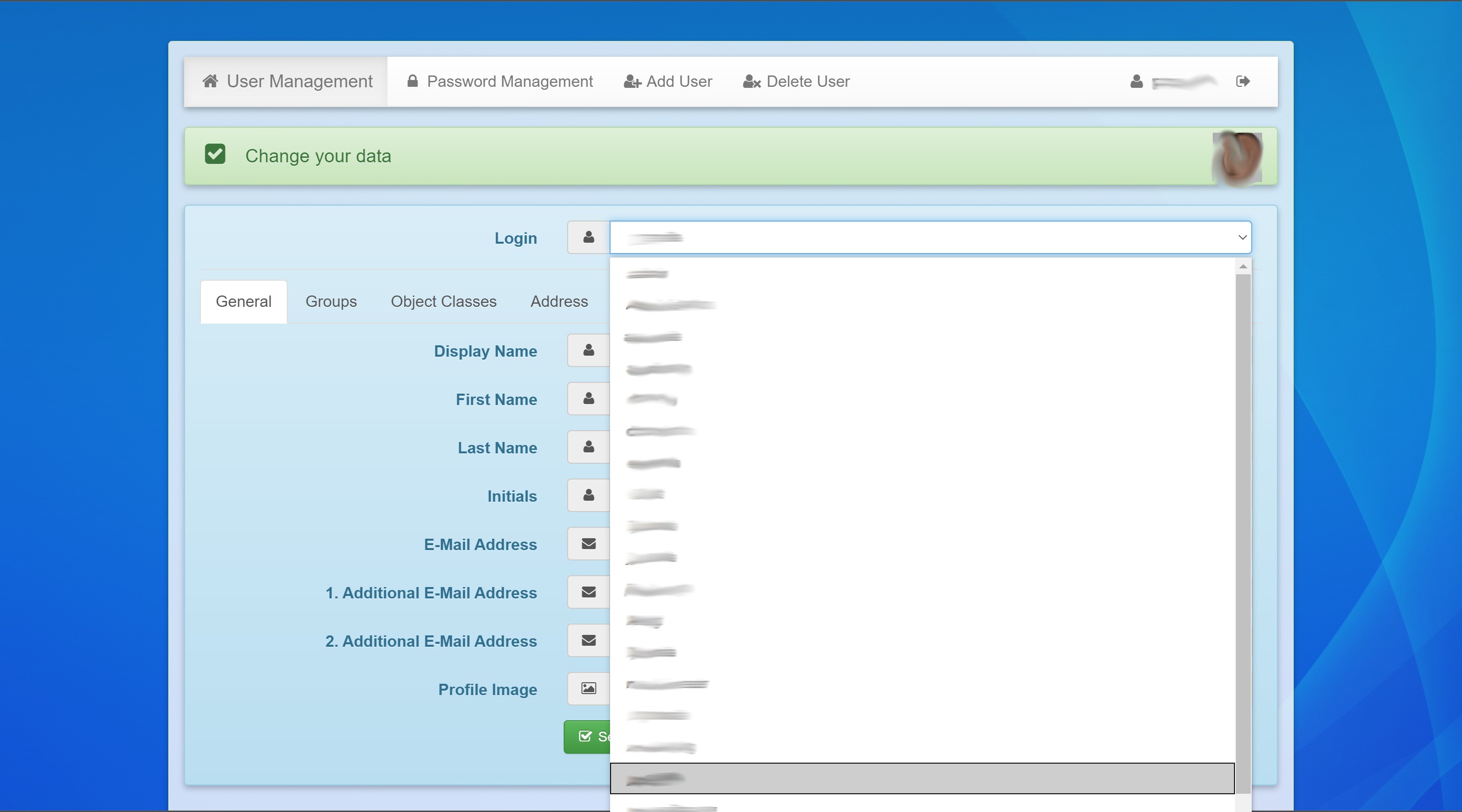The width and height of the screenshot is (1462, 812).
Task: Click the green checkmark in the success banner
Action: tap(215, 154)
